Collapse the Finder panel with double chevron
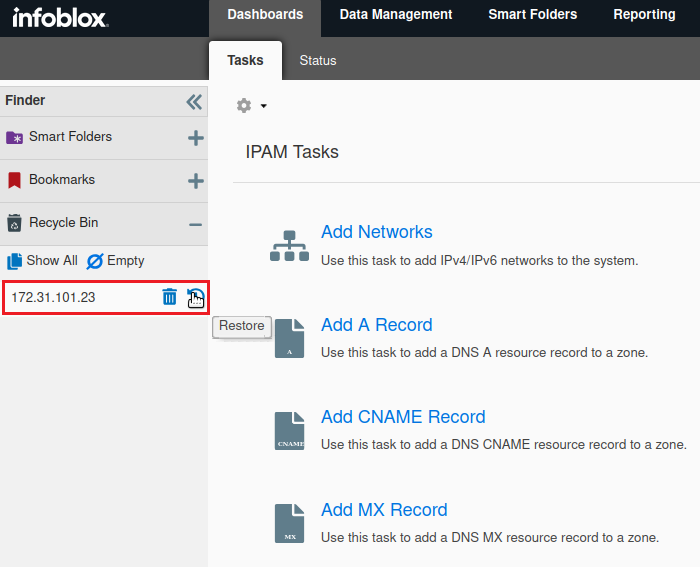The width and height of the screenshot is (700, 567). click(194, 101)
